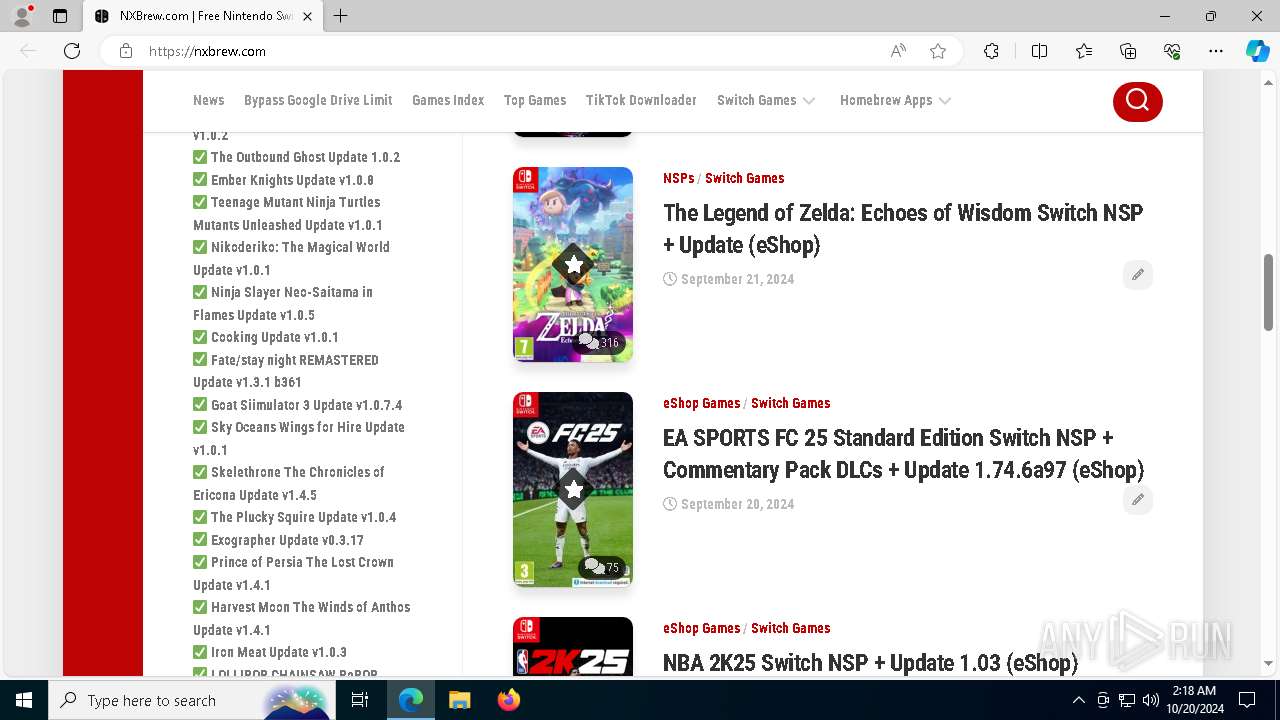Open the tab actions menu icon
Viewport: 1280px width, 720px height.
coord(60,16)
